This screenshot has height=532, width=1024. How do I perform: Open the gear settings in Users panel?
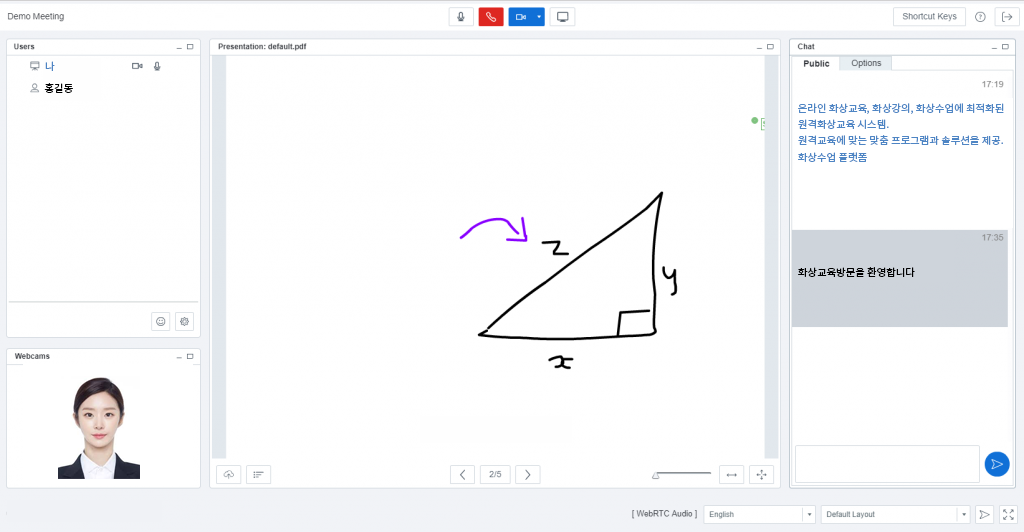tap(184, 321)
